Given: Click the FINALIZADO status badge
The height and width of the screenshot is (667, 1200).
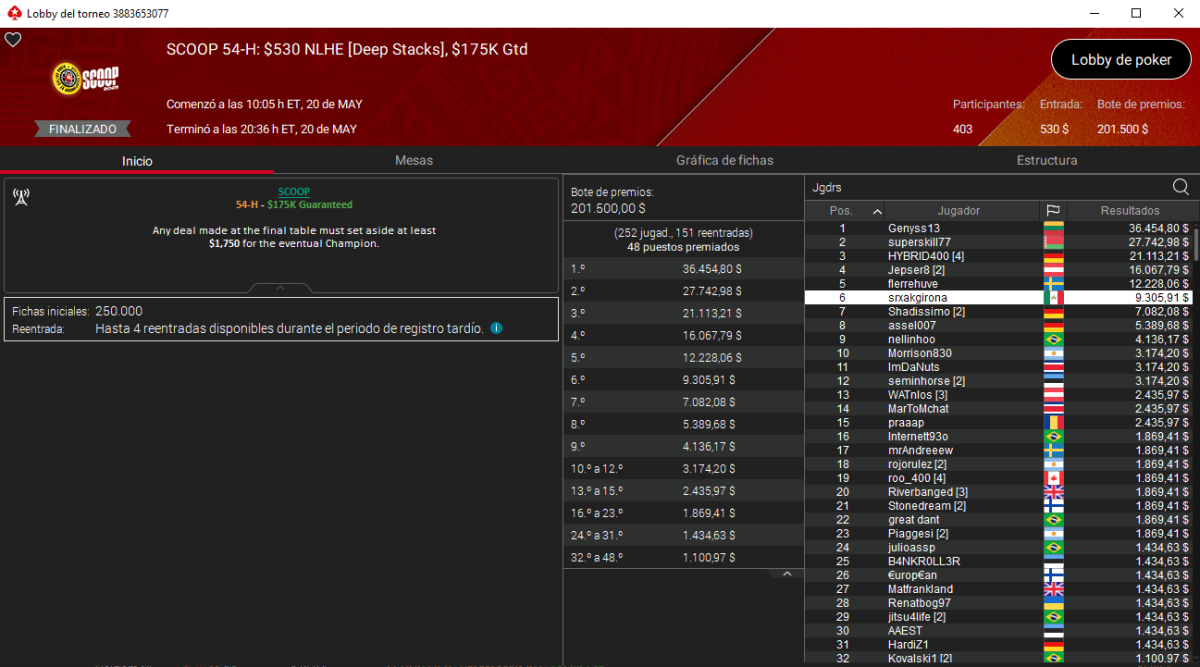Looking at the screenshot, I should pos(83,129).
